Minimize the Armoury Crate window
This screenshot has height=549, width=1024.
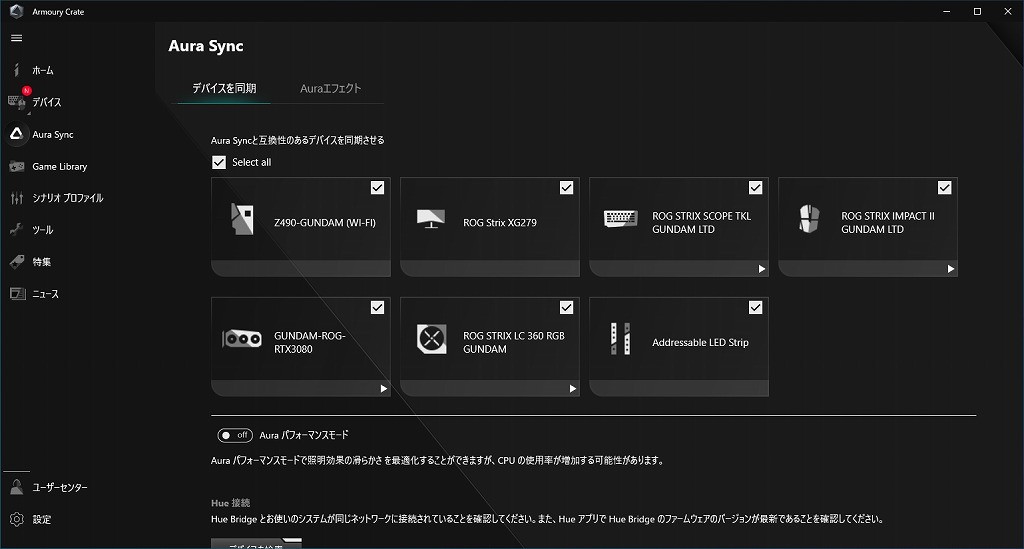coord(946,11)
